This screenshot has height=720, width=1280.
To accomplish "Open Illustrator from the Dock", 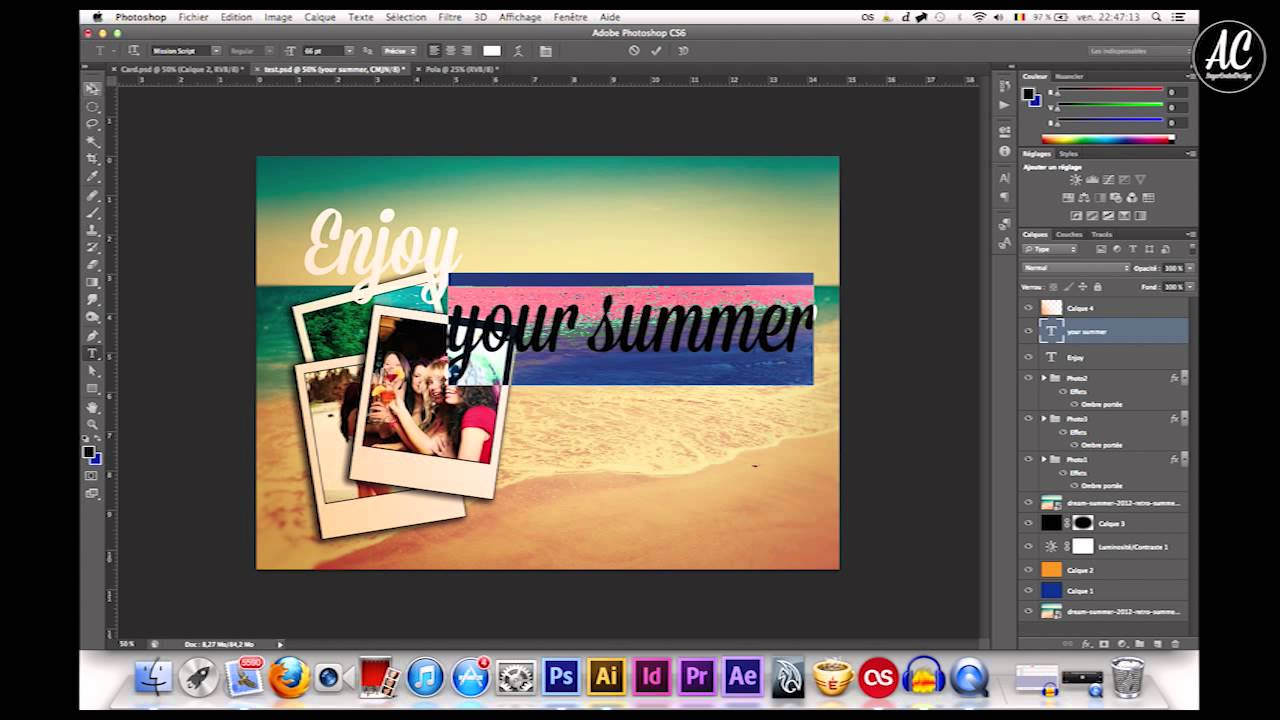I will 606,677.
